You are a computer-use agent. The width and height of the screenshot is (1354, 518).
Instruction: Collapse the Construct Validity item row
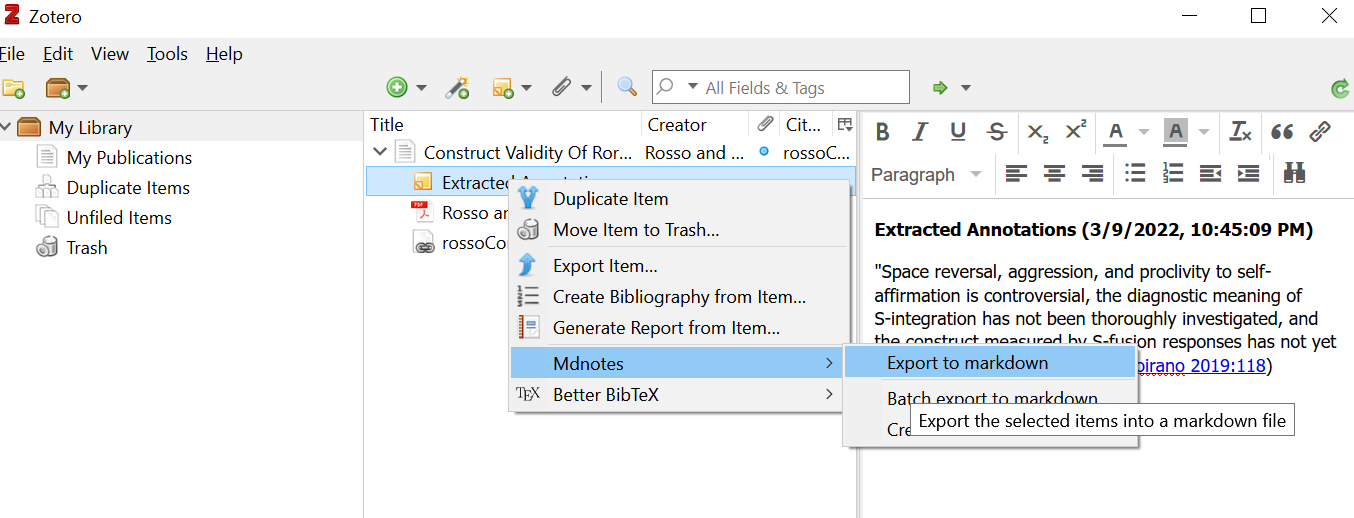point(379,153)
